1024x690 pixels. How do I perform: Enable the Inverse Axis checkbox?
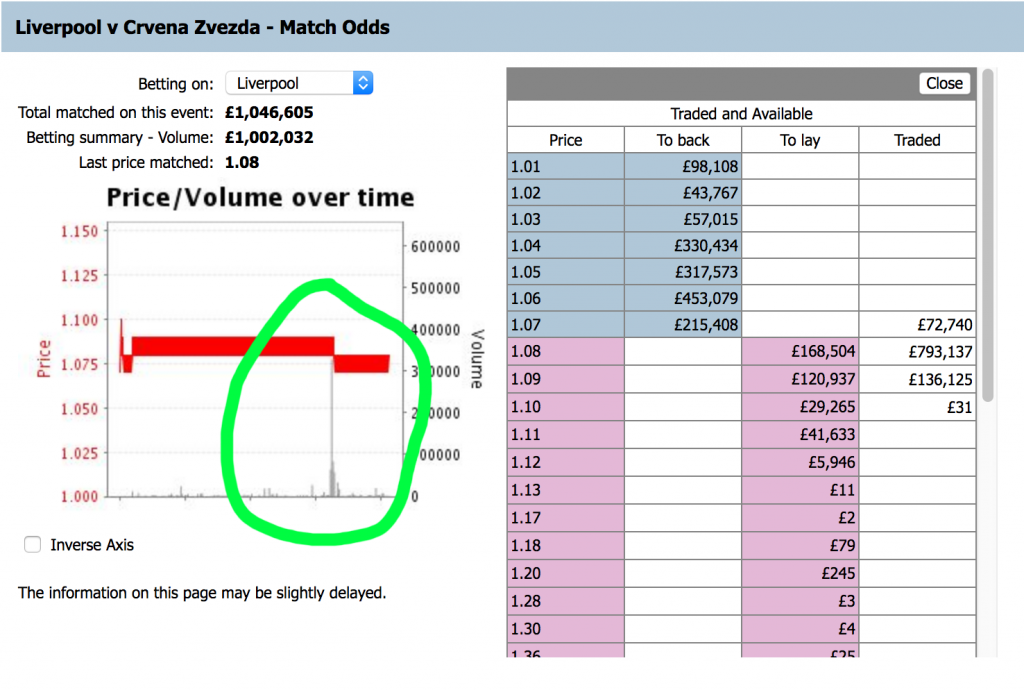[x=33, y=544]
